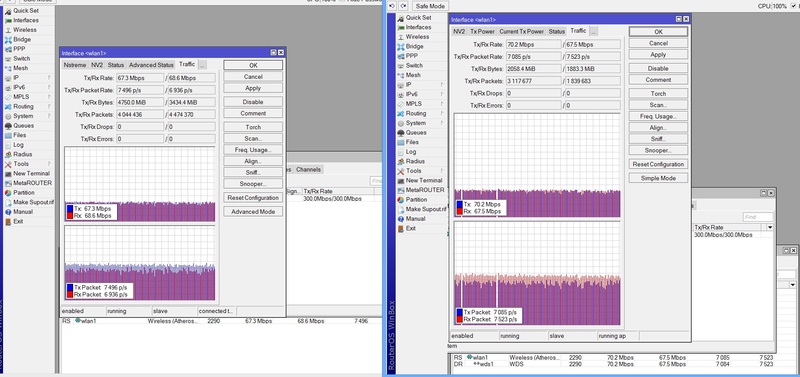This screenshot has width=800, height=377.
Task: Click Simple Mode in the right wlan1 dialog
Action: coord(658,178)
